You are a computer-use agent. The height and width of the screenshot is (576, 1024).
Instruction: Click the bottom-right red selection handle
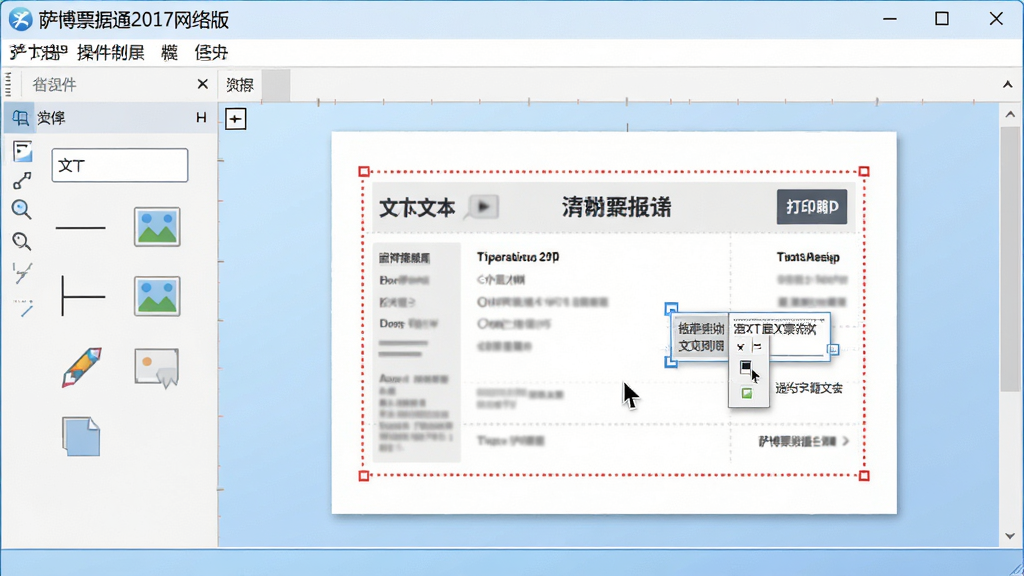coord(864,476)
